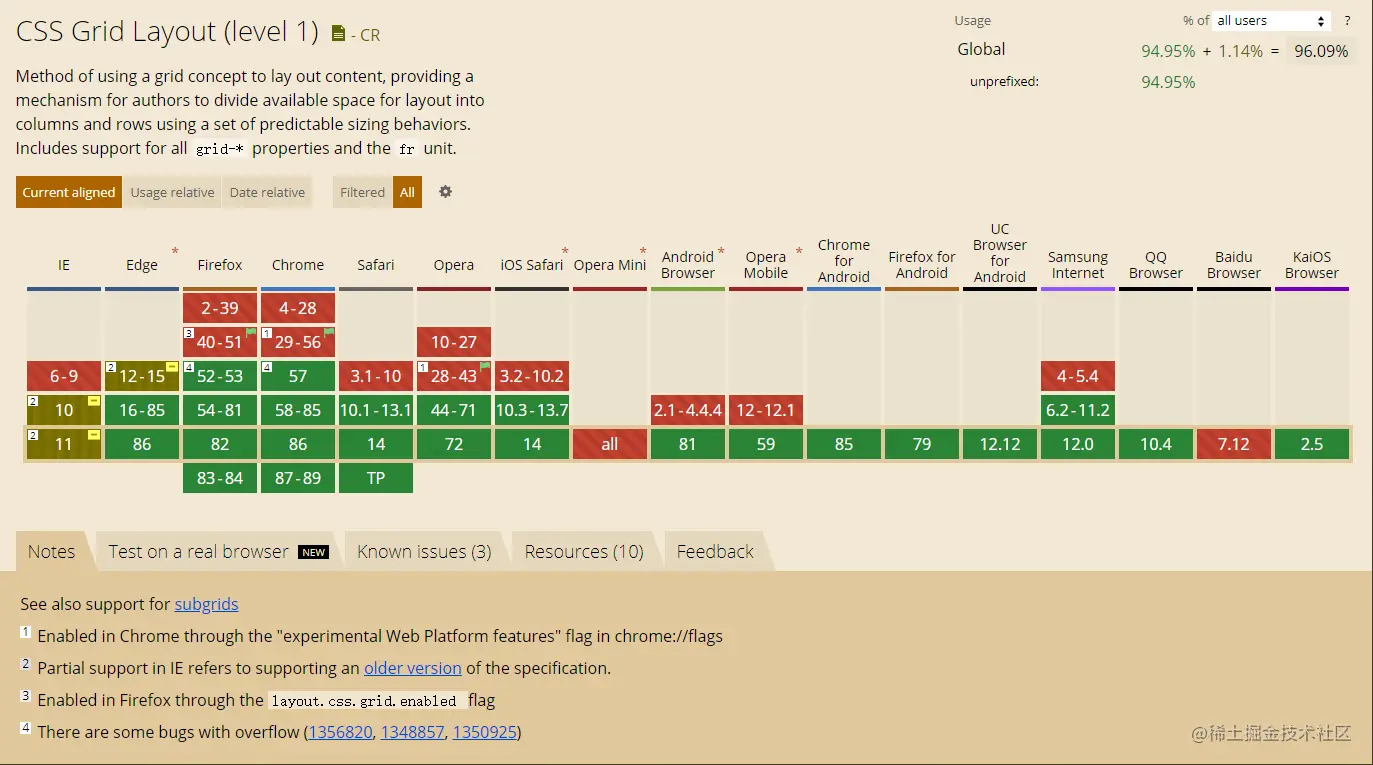The image size is (1373, 765).
Task: Select Chrome 4-28 cell
Action: [298, 308]
